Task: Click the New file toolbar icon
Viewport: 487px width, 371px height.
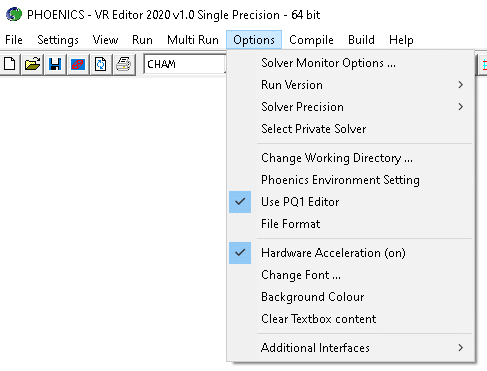Action: coord(10,64)
